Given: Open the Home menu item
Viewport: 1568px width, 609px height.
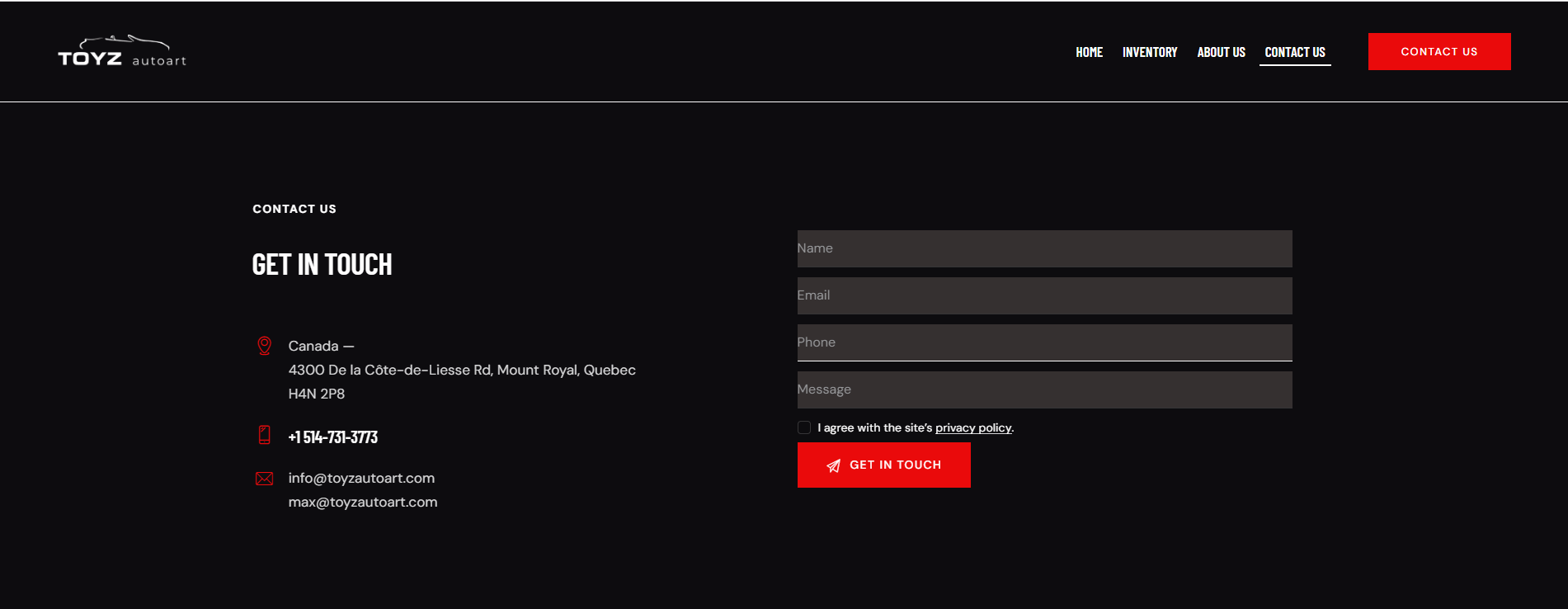Looking at the screenshot, I should point(1089,52).
